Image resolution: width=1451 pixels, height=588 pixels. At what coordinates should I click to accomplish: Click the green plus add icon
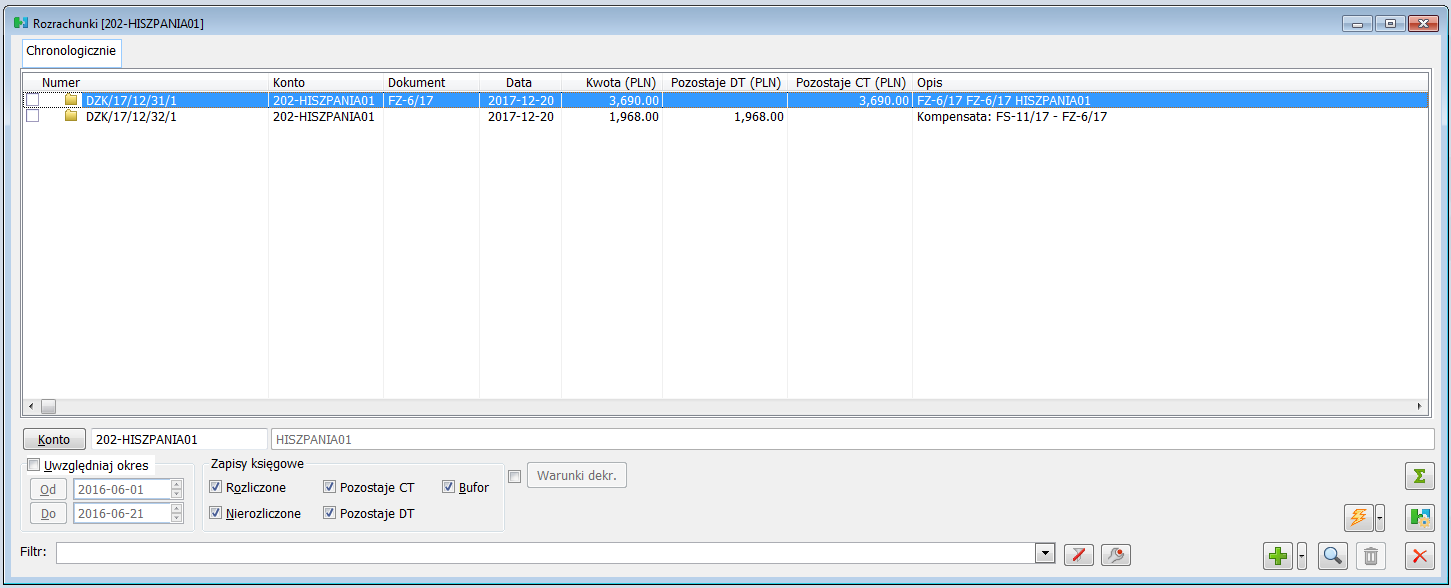pyautogui.click(x=1278, y=556)
